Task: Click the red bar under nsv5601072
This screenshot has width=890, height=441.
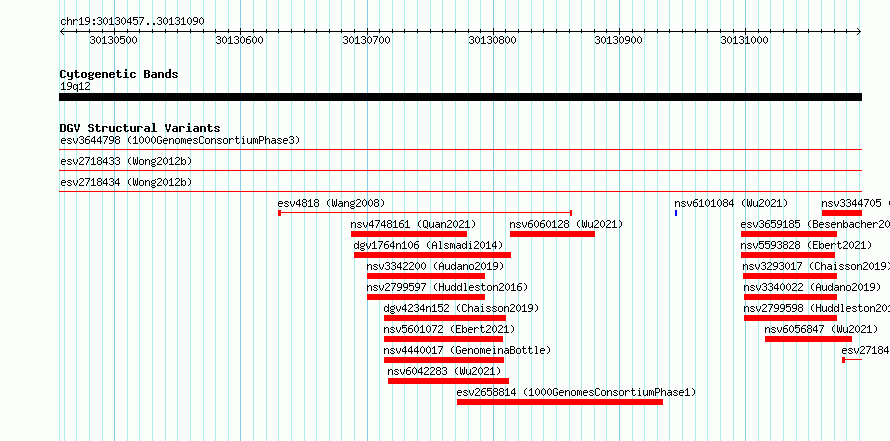Action: click(443, 339)
